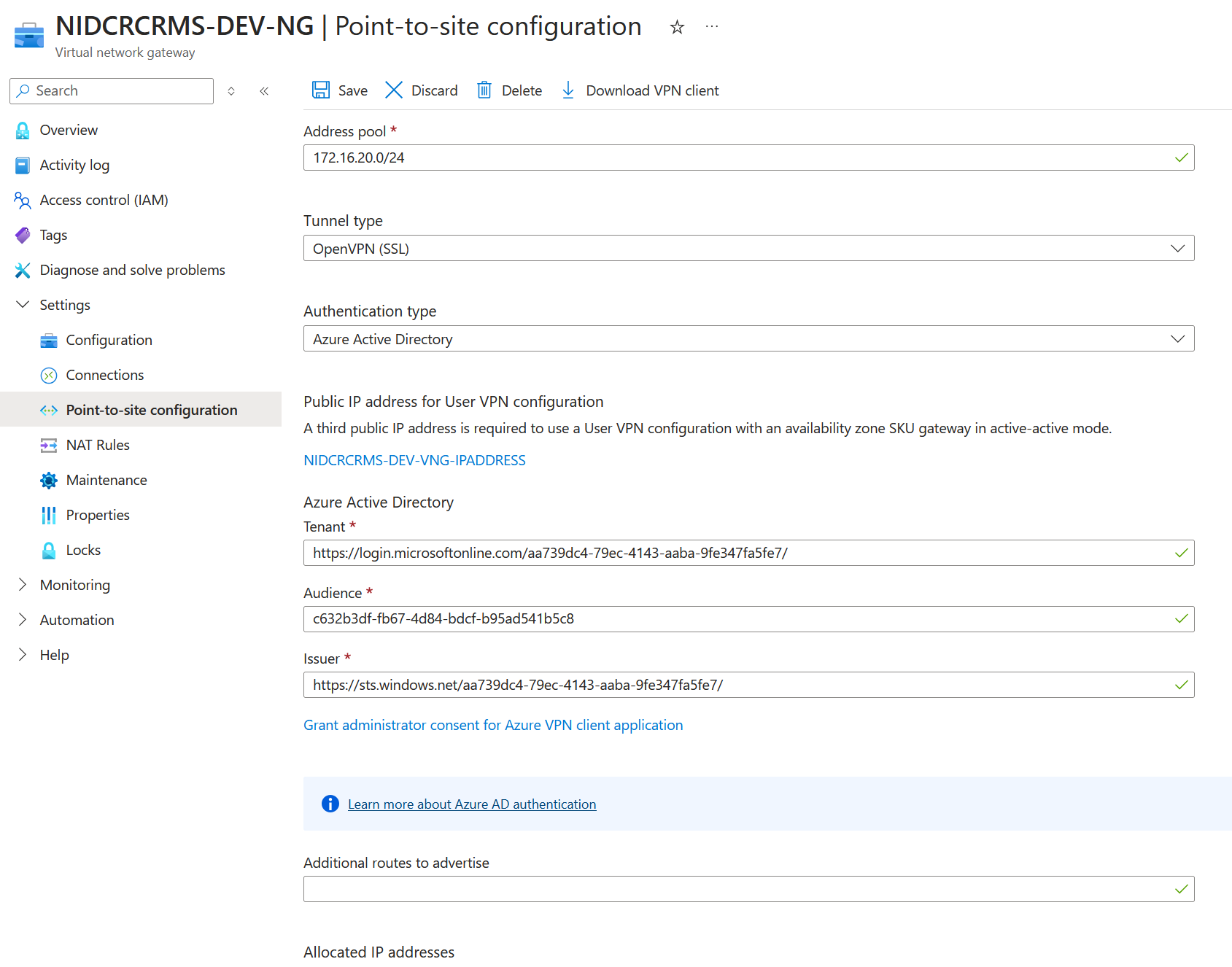The height and width of the screenshot is (967, 1232).
Task: Click the Point-to-site arrows icon
Action: point(49,411)
